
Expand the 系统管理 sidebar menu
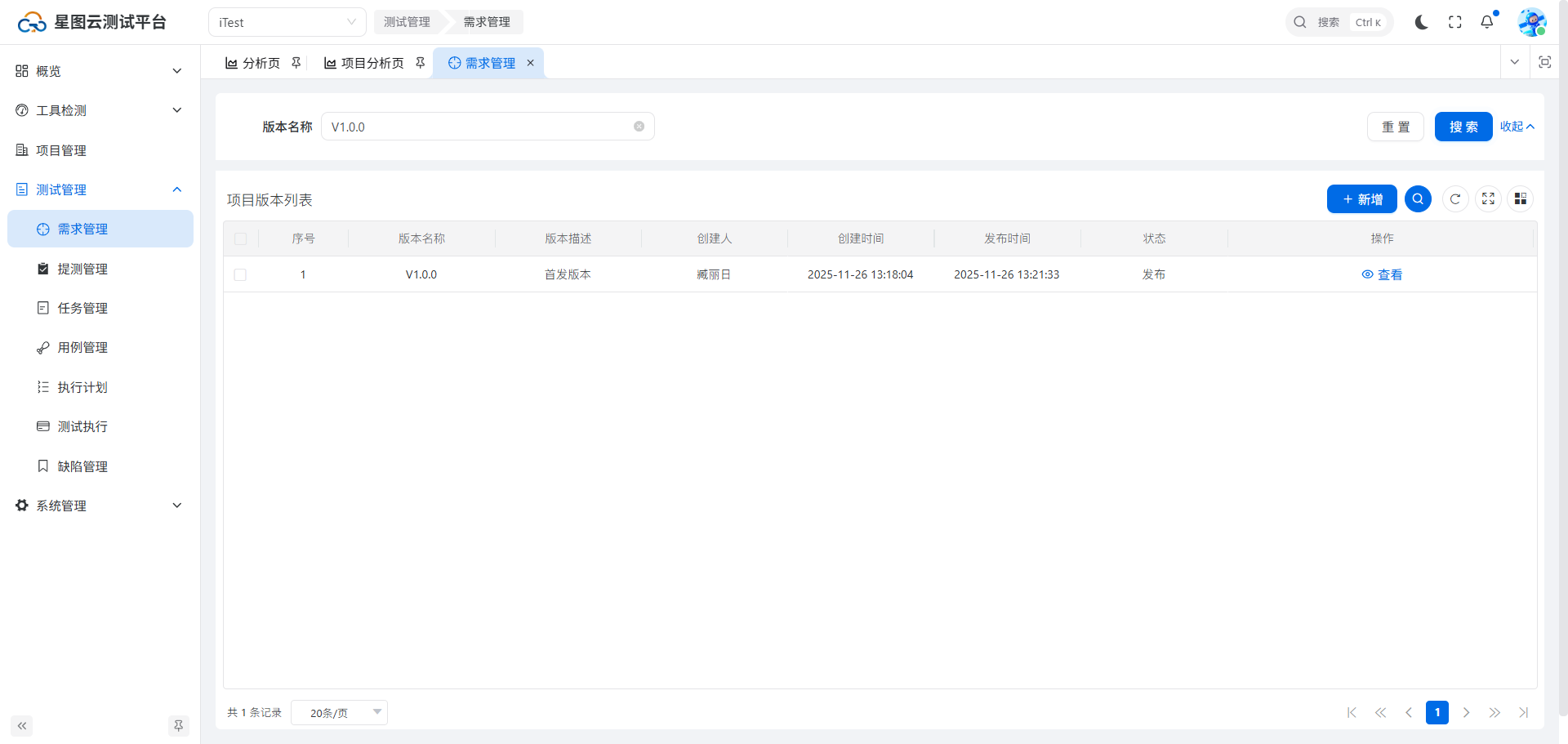tap(98, 506)
